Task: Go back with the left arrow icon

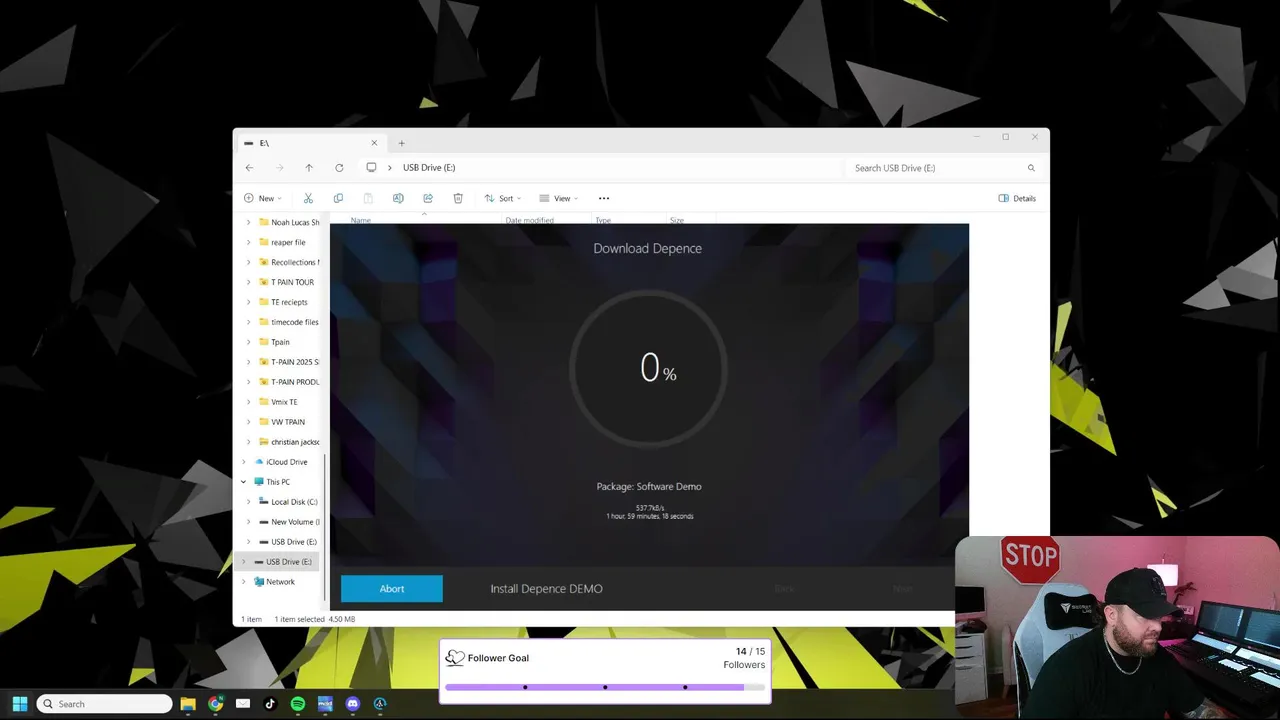Action: pyautogui.click(x=249, y=168)
